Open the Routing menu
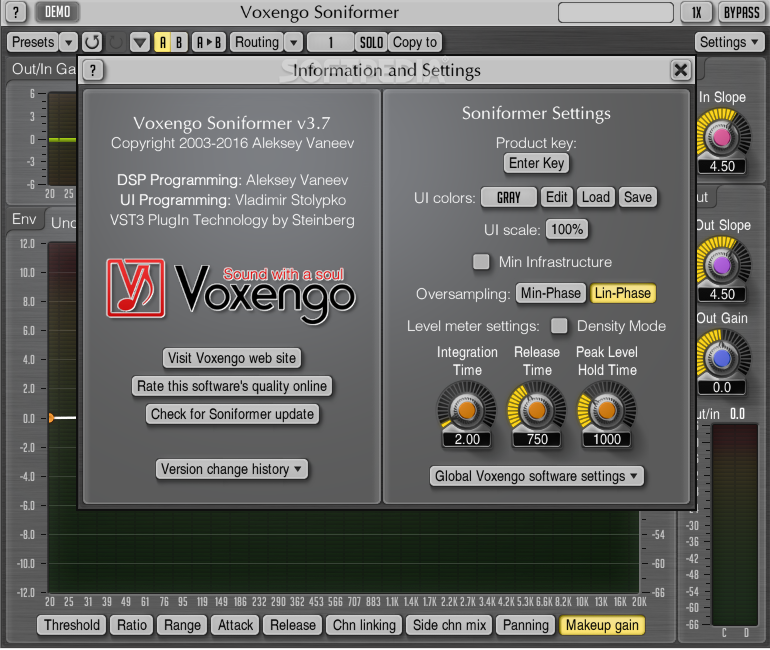 click(x=257, y=42)
